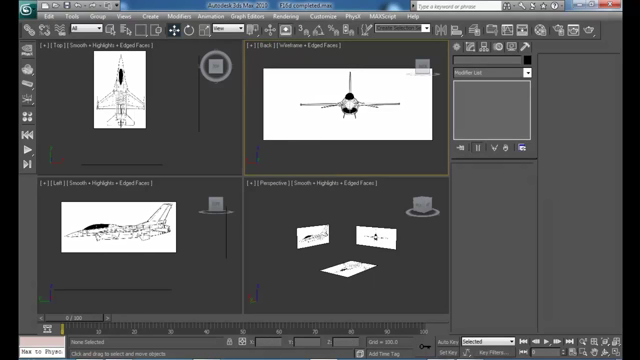Open Curve Editor from toolbar
Screen dimensions: 640x360
click(507, 30)
